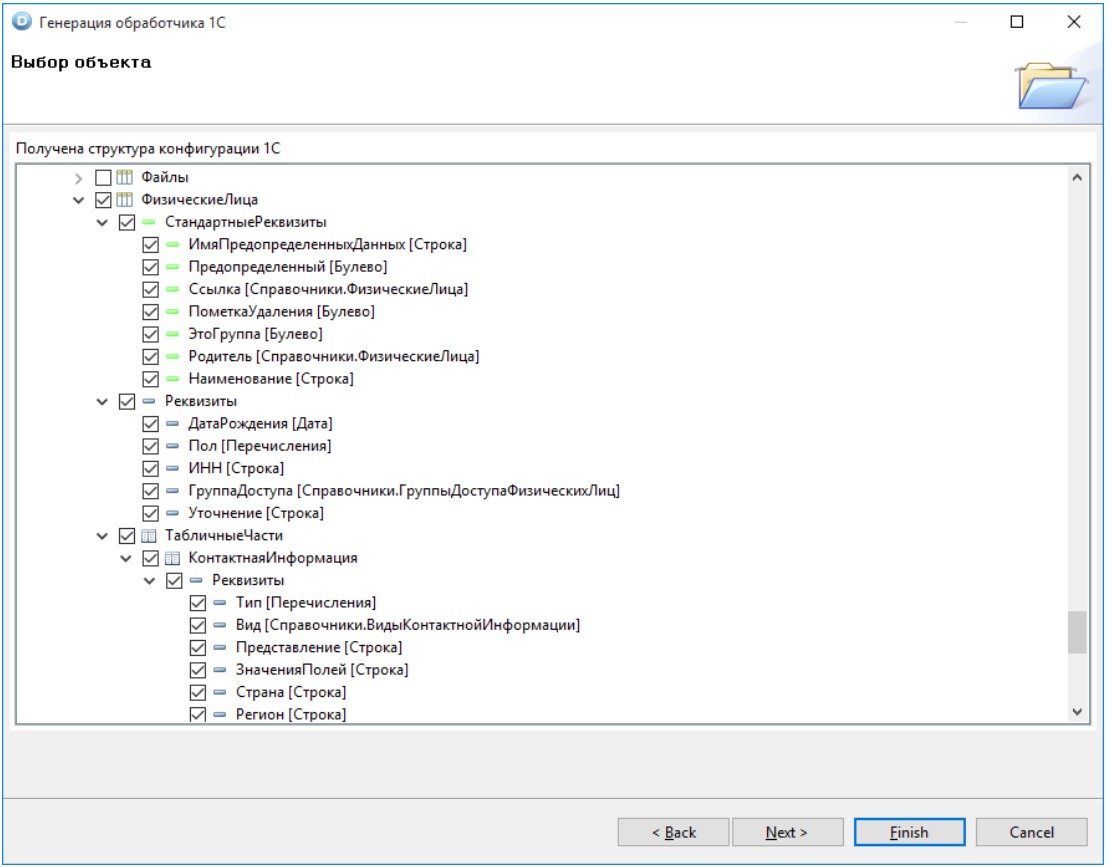Screen dimensions: 1110x867
Task: Maximize the wizard window
Action: click(1017, 22)
